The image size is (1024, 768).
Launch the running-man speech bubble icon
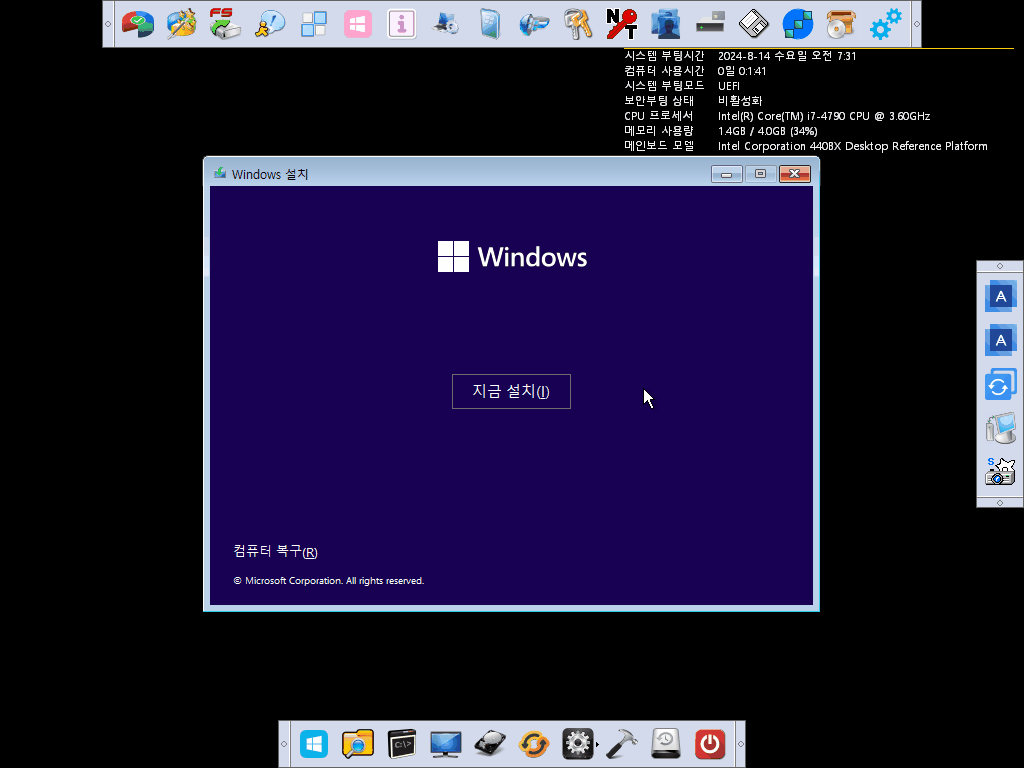tap(270, 24)
